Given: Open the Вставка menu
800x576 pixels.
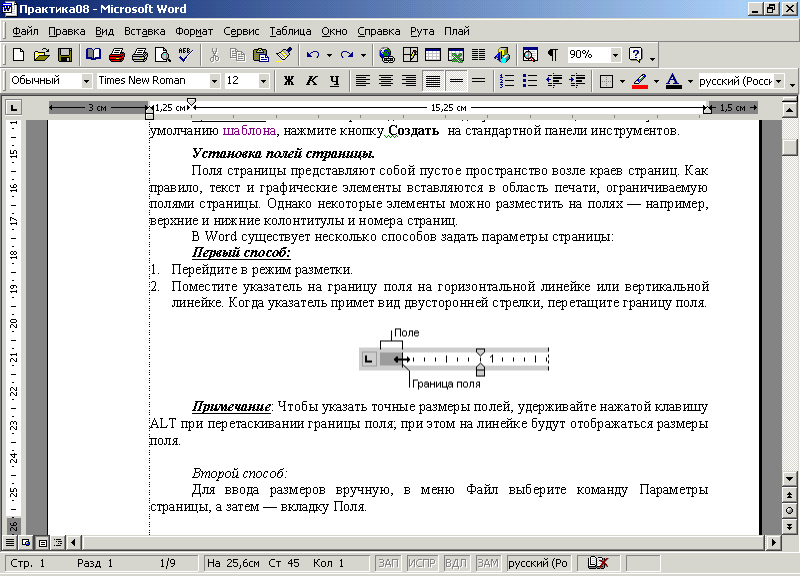Looking at the screenshot, I should coord(144,31).
